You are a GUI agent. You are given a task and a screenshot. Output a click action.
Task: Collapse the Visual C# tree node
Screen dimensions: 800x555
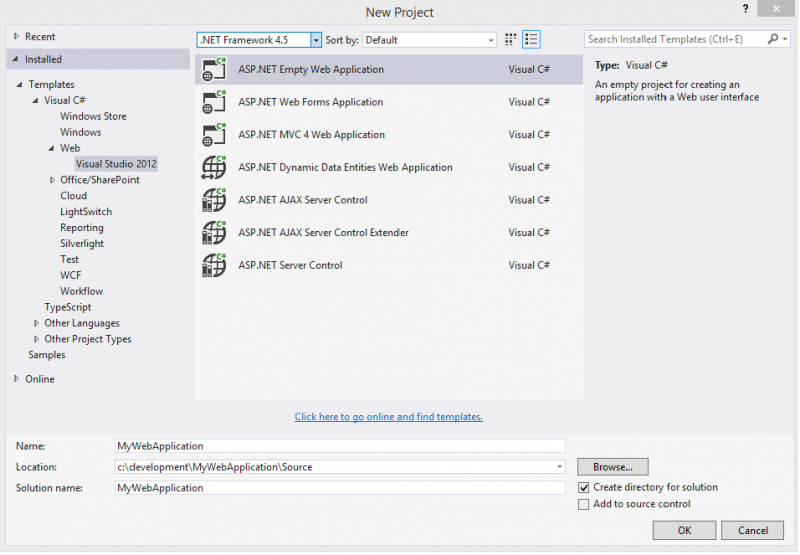coord(35,100)
